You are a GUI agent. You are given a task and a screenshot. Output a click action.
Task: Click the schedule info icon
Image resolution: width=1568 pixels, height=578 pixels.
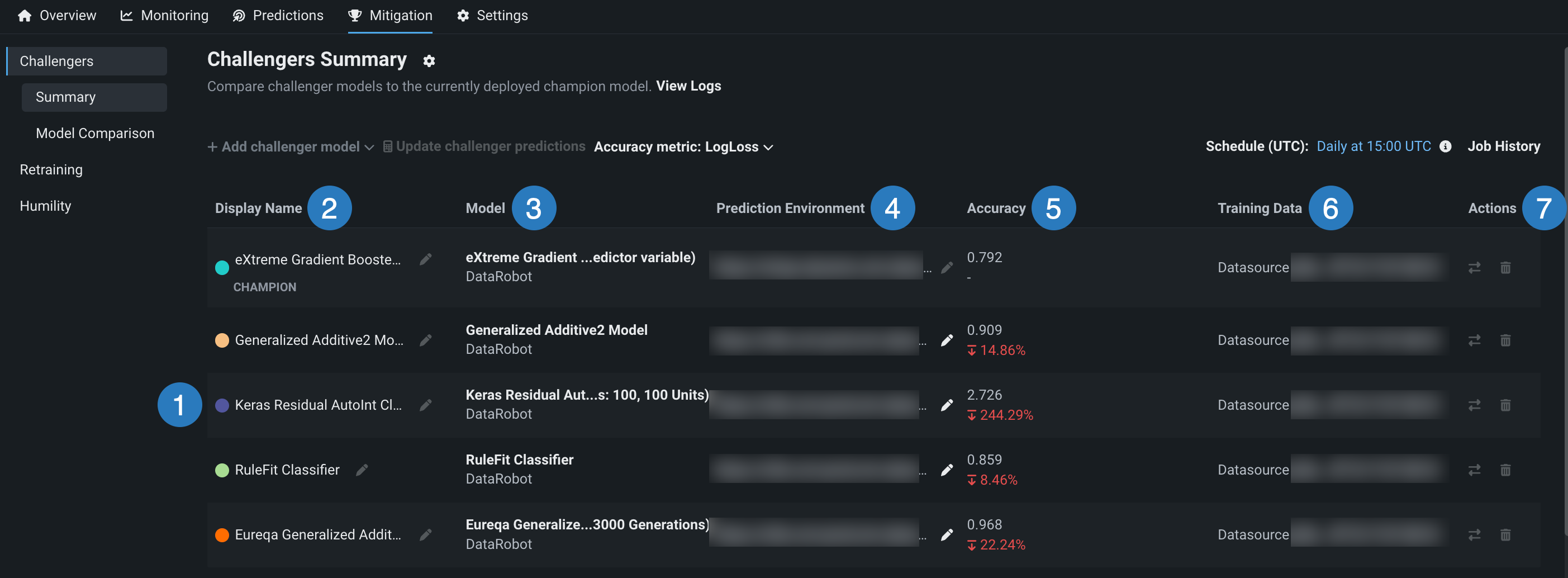(x=1445, y=147)
